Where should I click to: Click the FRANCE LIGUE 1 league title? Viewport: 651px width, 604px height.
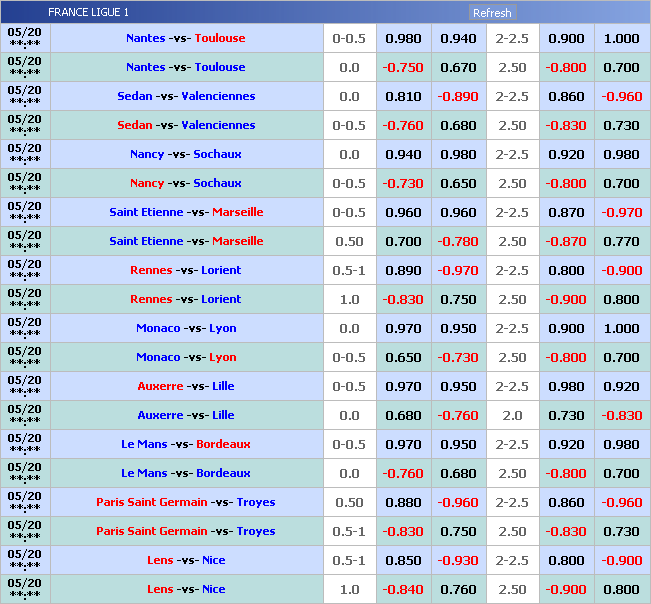pyautogui.click(x=88, y=13)
